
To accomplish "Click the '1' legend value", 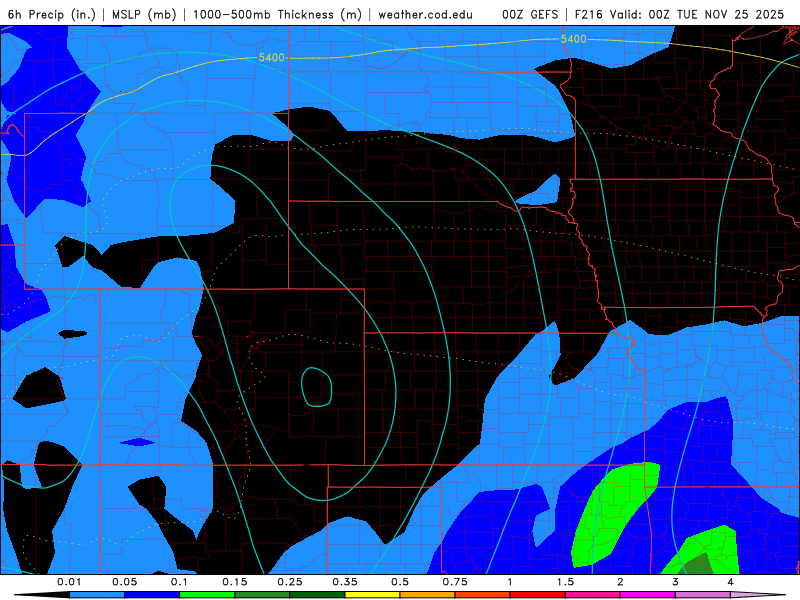I will tap(510, 582).
